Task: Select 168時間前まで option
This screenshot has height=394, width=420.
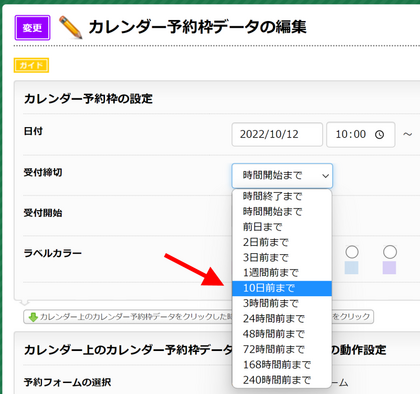Action: (282, 365)
